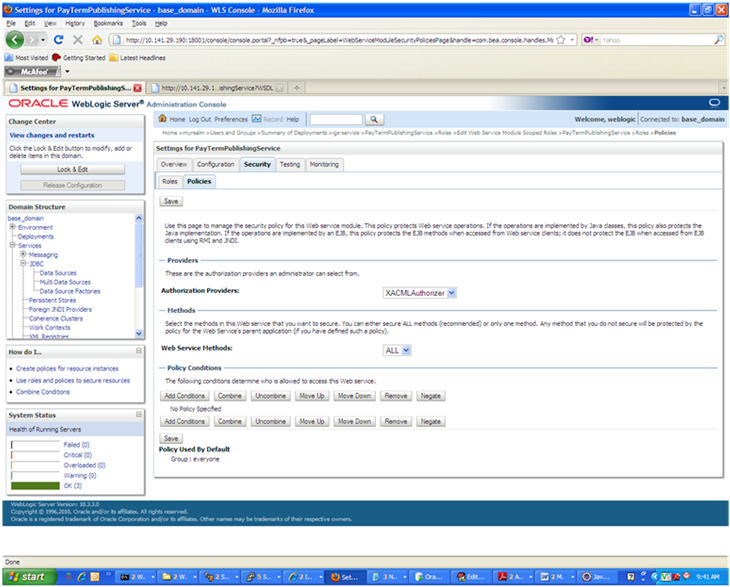
Task: Open the Yahoo search engine selector
Action: (591, 40)
